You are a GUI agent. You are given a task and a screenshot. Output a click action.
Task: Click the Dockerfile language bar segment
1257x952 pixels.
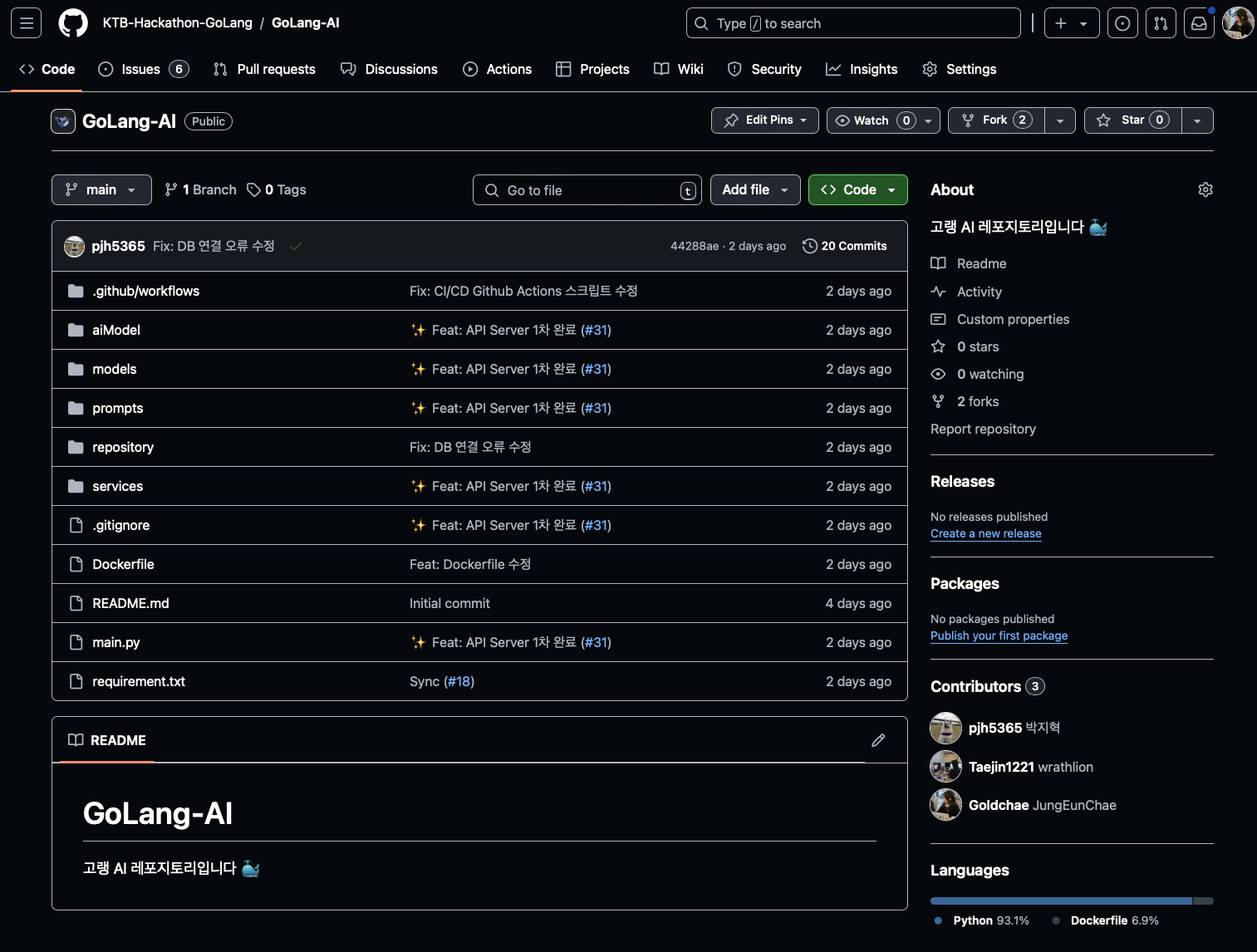(x=1204, y=900)
